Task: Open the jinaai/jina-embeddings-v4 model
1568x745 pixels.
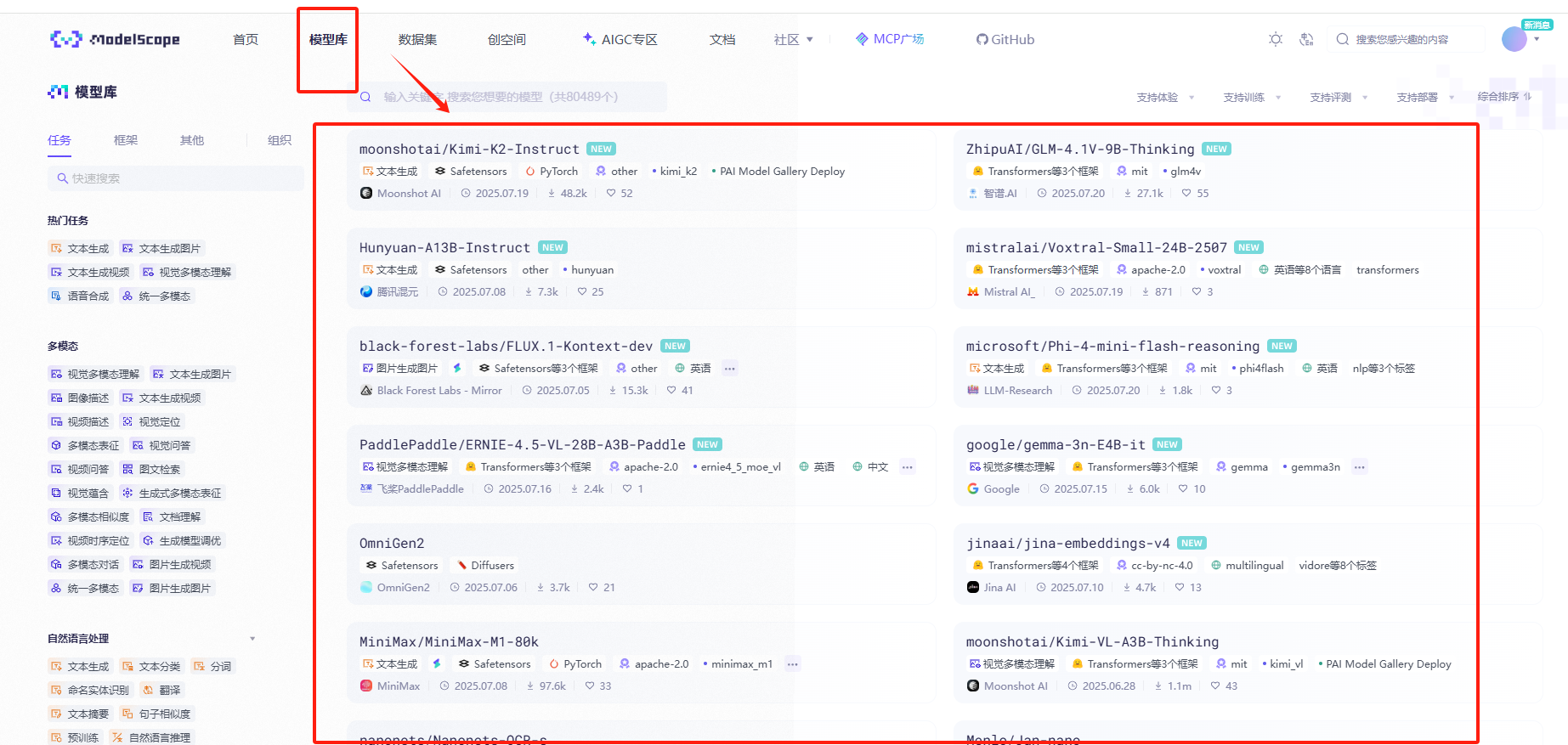Action: 1068,543
